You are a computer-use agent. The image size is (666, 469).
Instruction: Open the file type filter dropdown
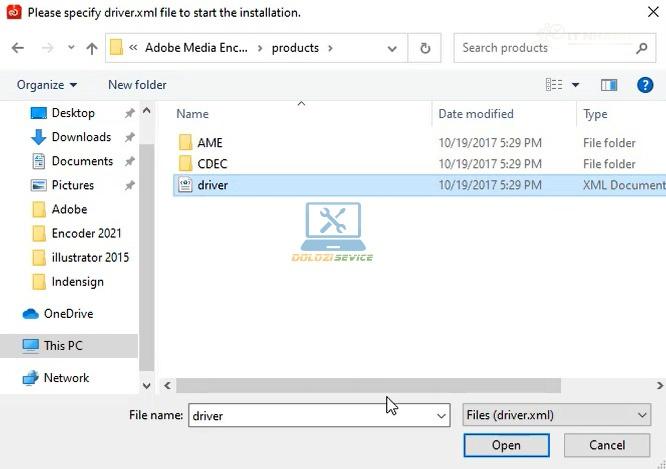point(557,415)
